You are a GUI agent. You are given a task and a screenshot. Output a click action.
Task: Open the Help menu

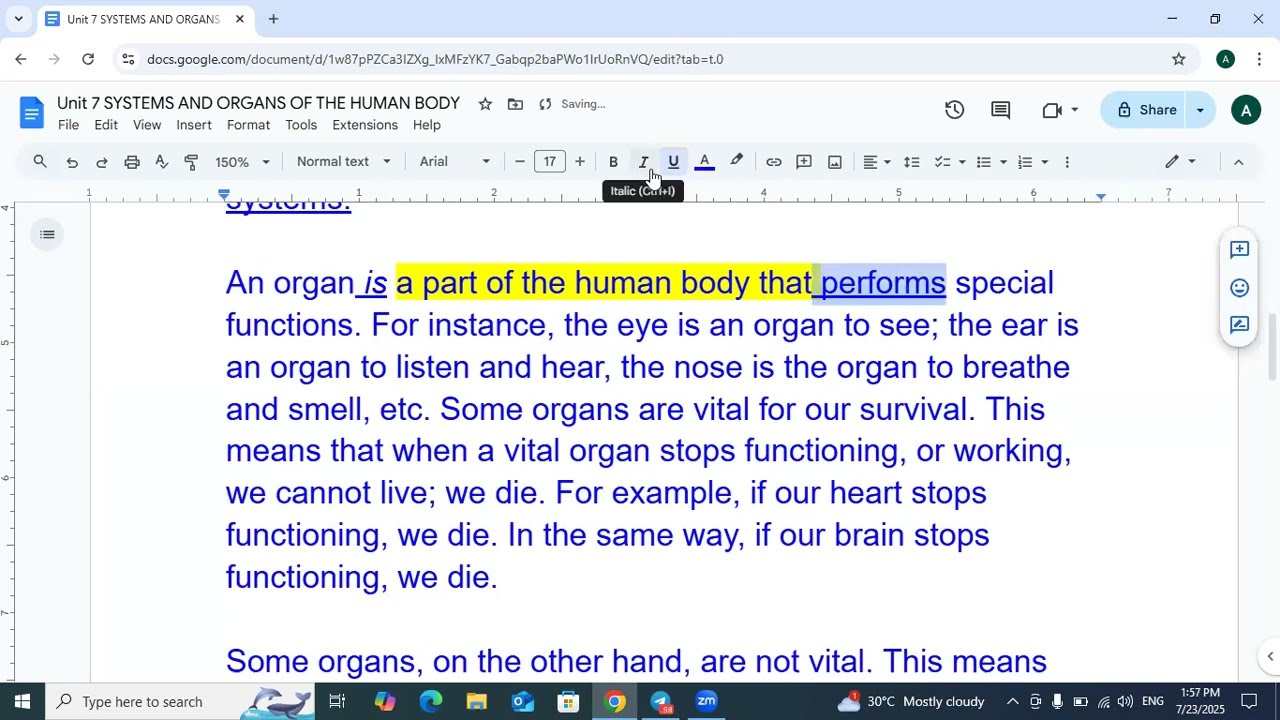pos(427,125)
